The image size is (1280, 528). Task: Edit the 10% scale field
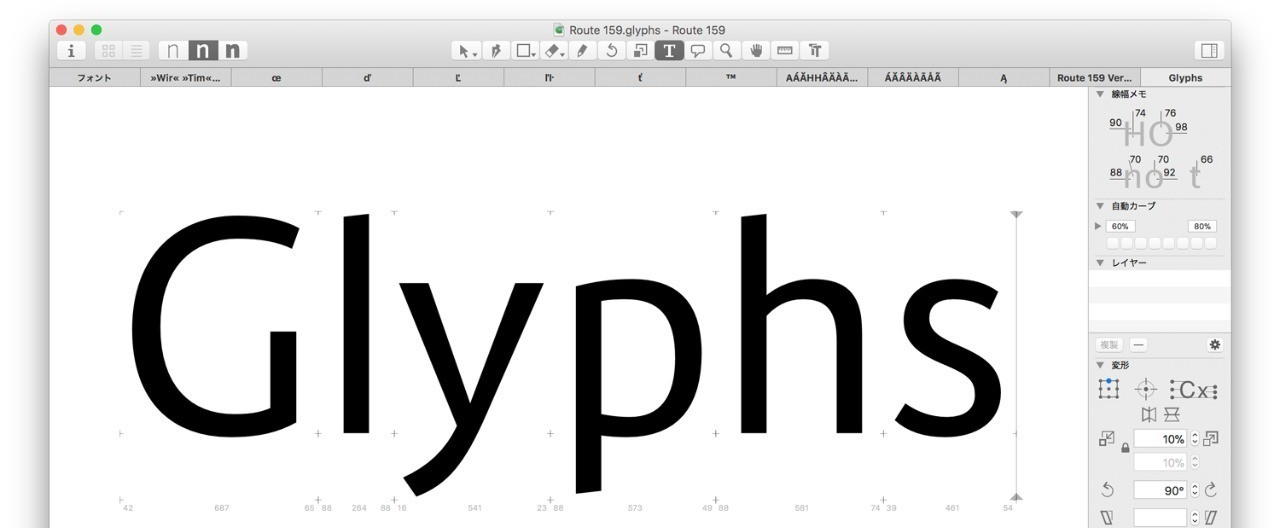click(x=1160, y=439)
